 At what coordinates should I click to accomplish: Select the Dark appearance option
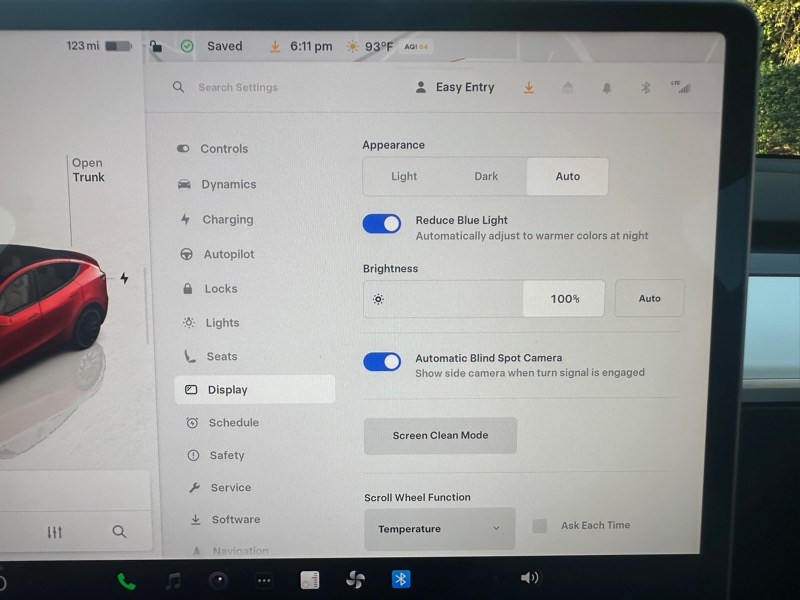pyautogui.click(x=486, y=177)
